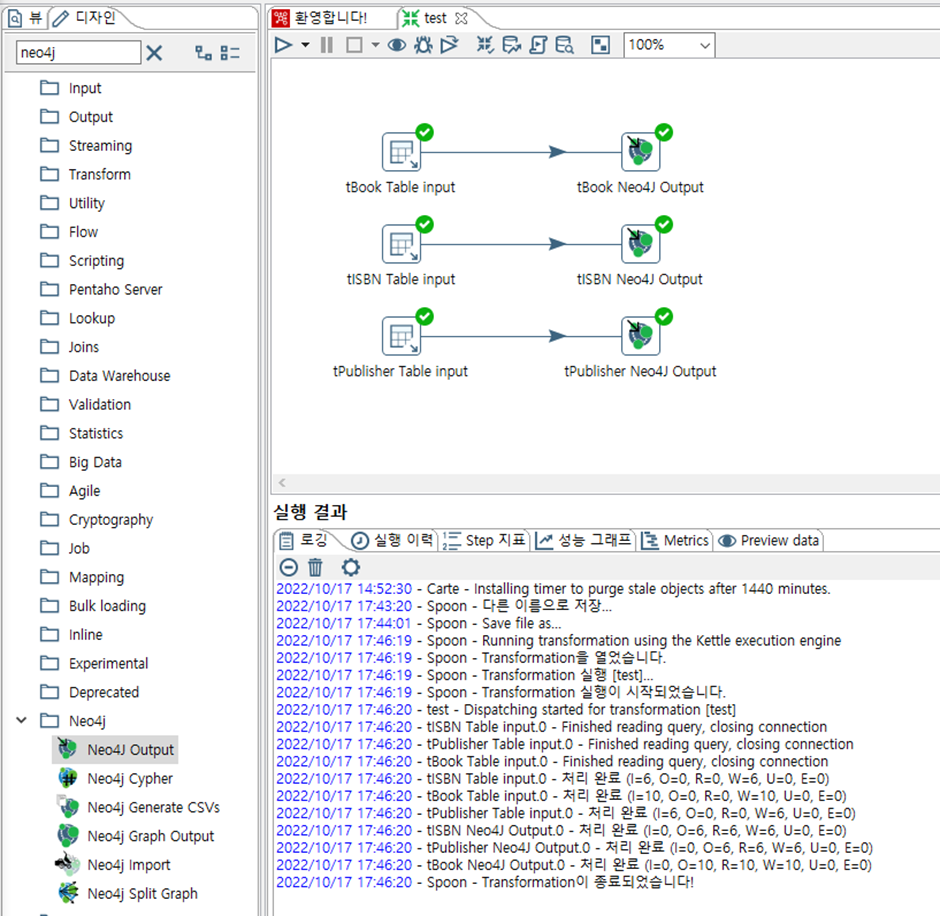Select the tBook Table input step
The height and width of the screenshot is (916, 940).
[x=400, y=152]
